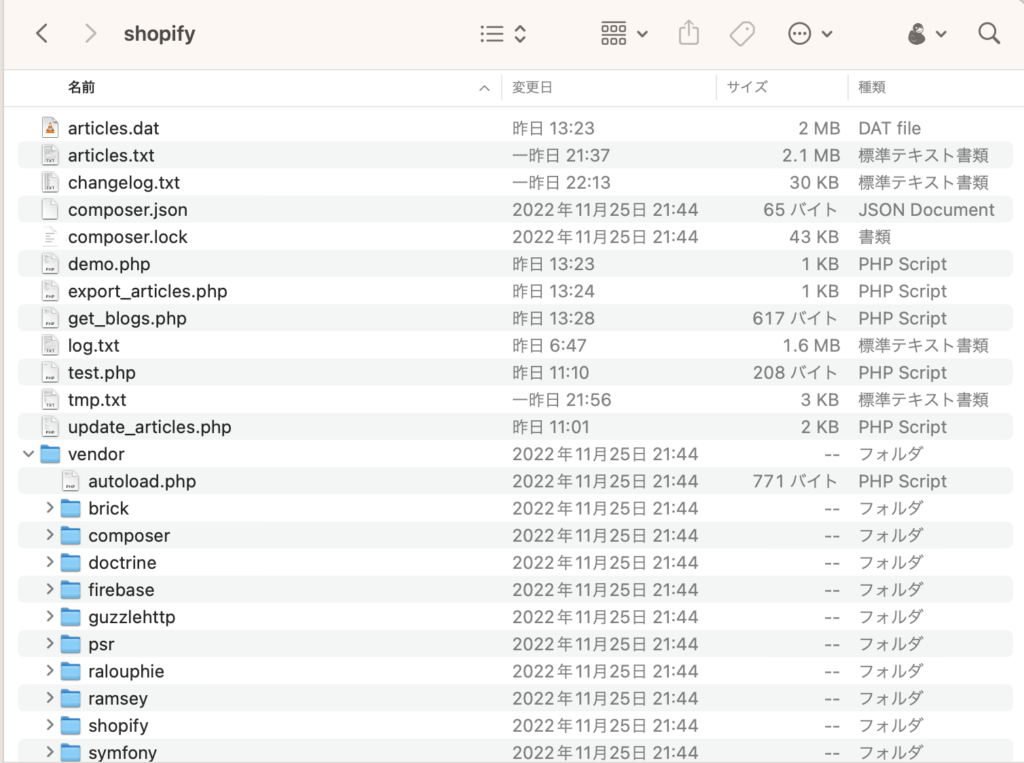Sort by the 変更日 column header
1024x763 pixels.
tap(532, 87)
